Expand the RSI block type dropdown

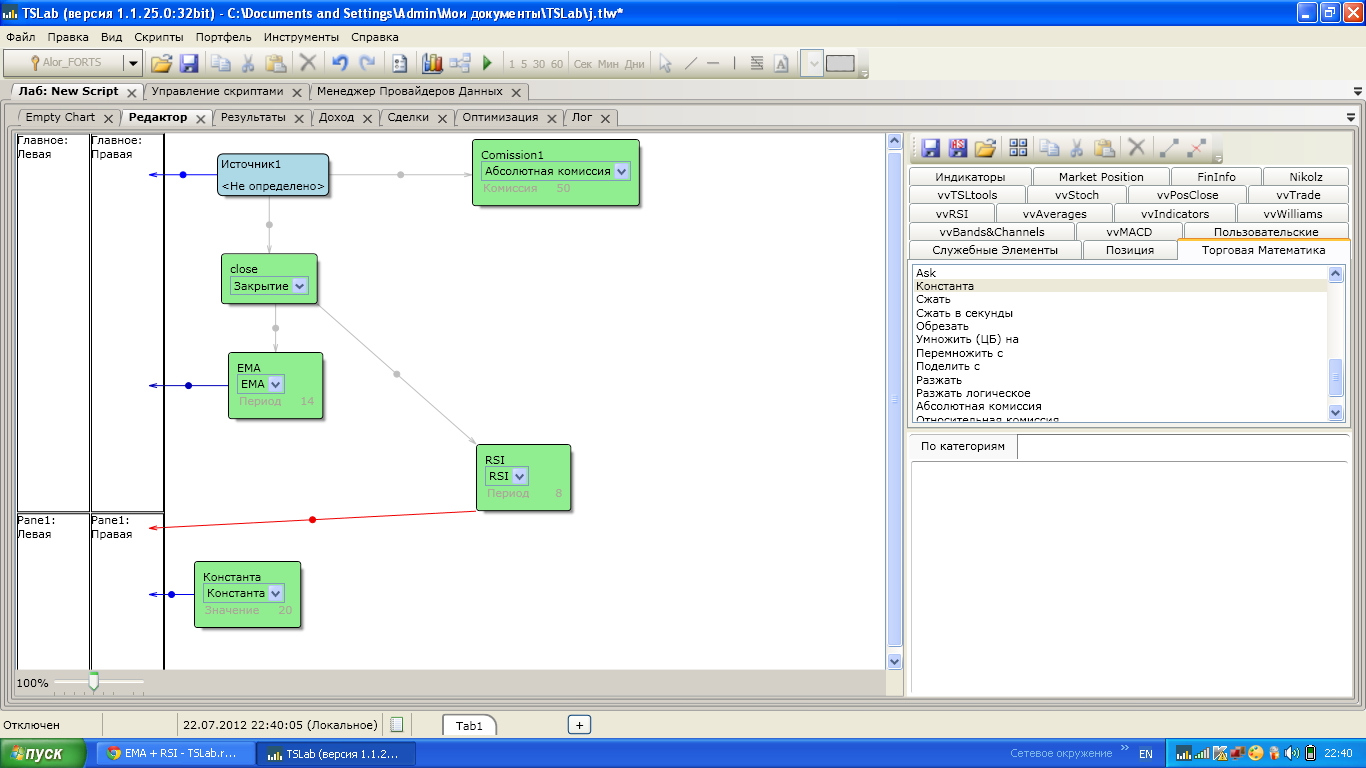(519, 476)
